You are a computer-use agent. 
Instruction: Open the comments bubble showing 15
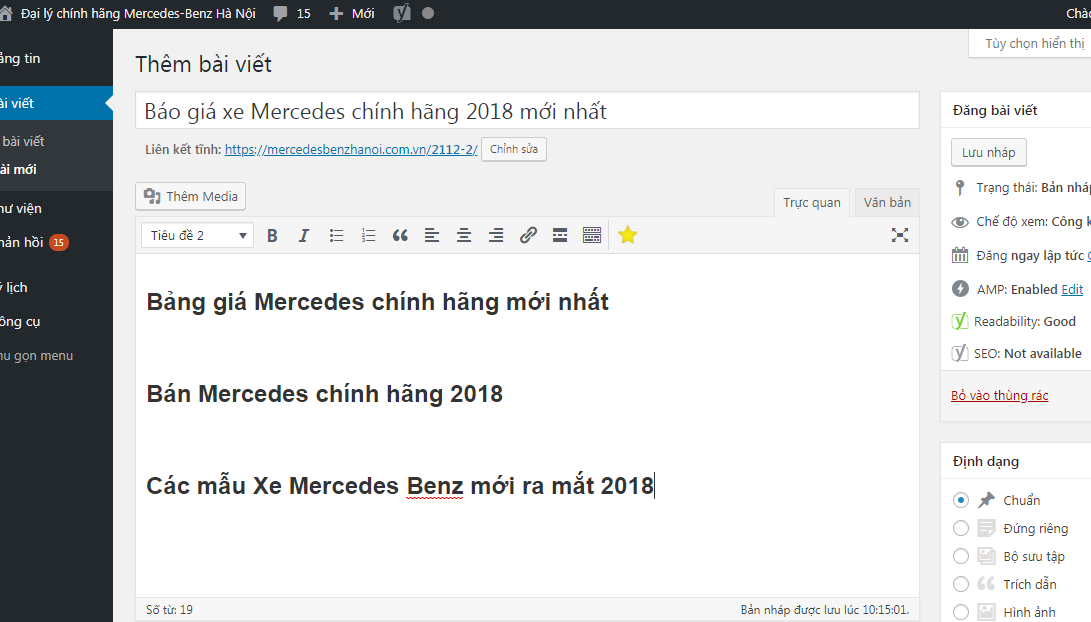click(292, 13)
